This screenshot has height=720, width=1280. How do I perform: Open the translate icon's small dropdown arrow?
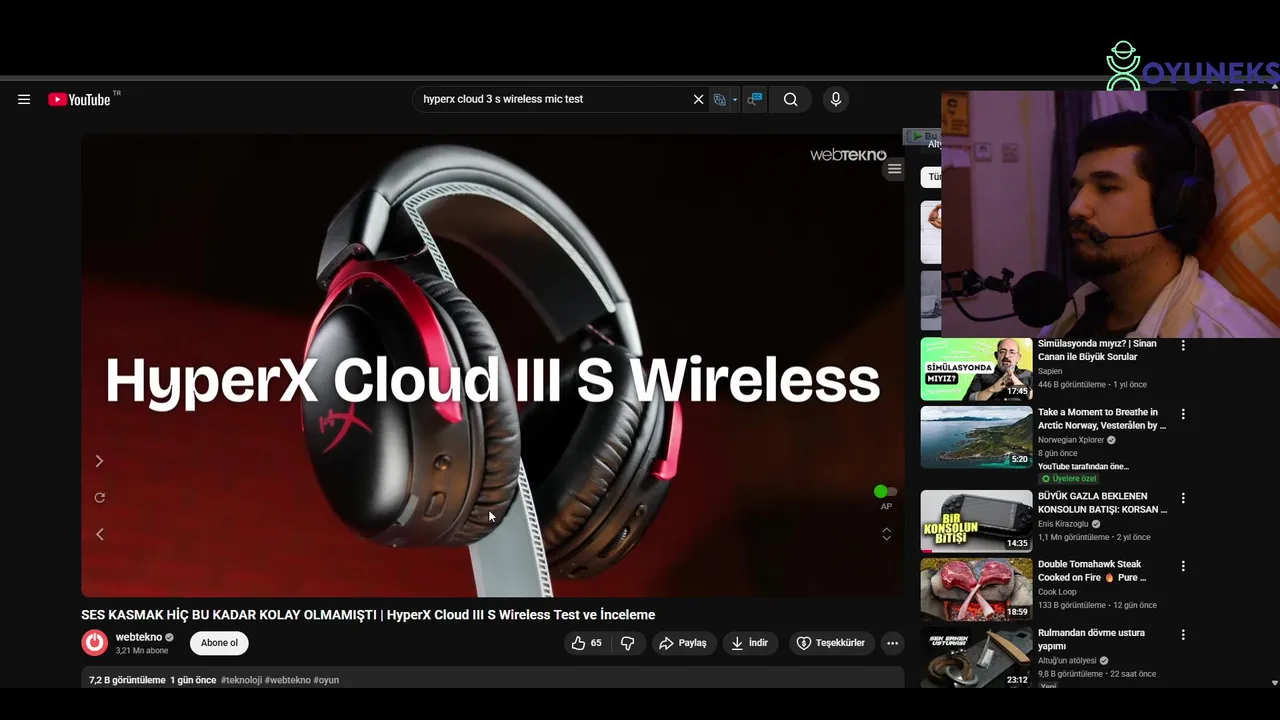pyautogui.click(x=735, y=99)
